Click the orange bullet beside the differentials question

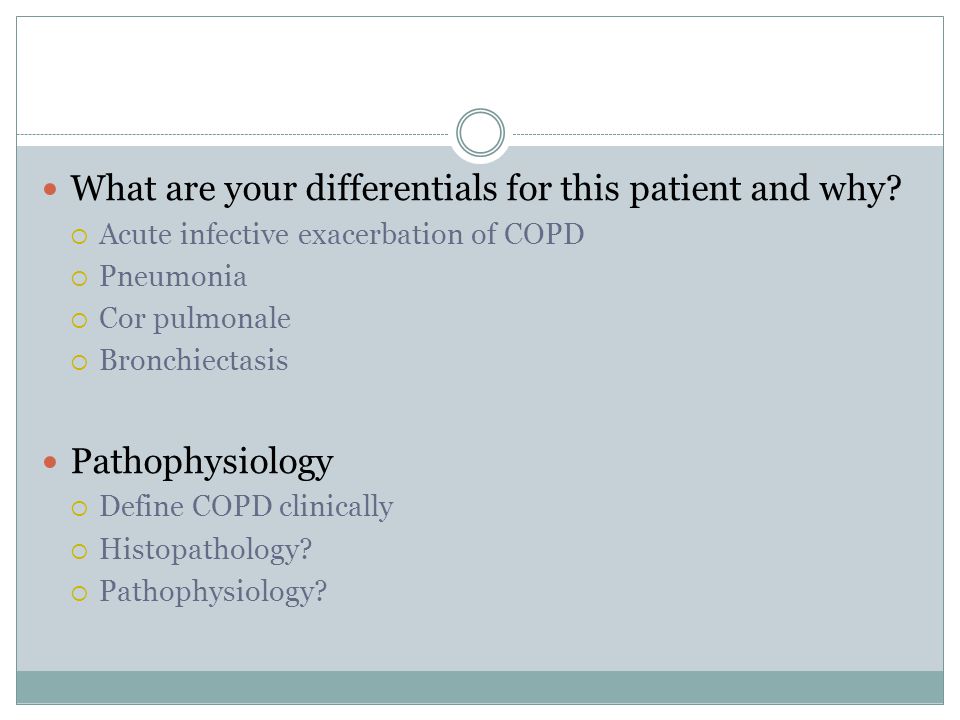50,189
